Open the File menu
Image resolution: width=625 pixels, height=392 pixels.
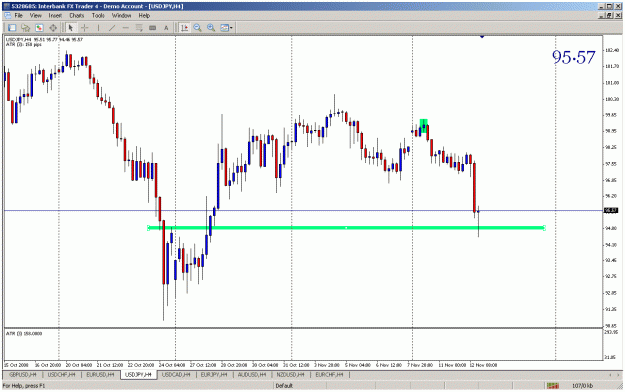coord(19,16)
